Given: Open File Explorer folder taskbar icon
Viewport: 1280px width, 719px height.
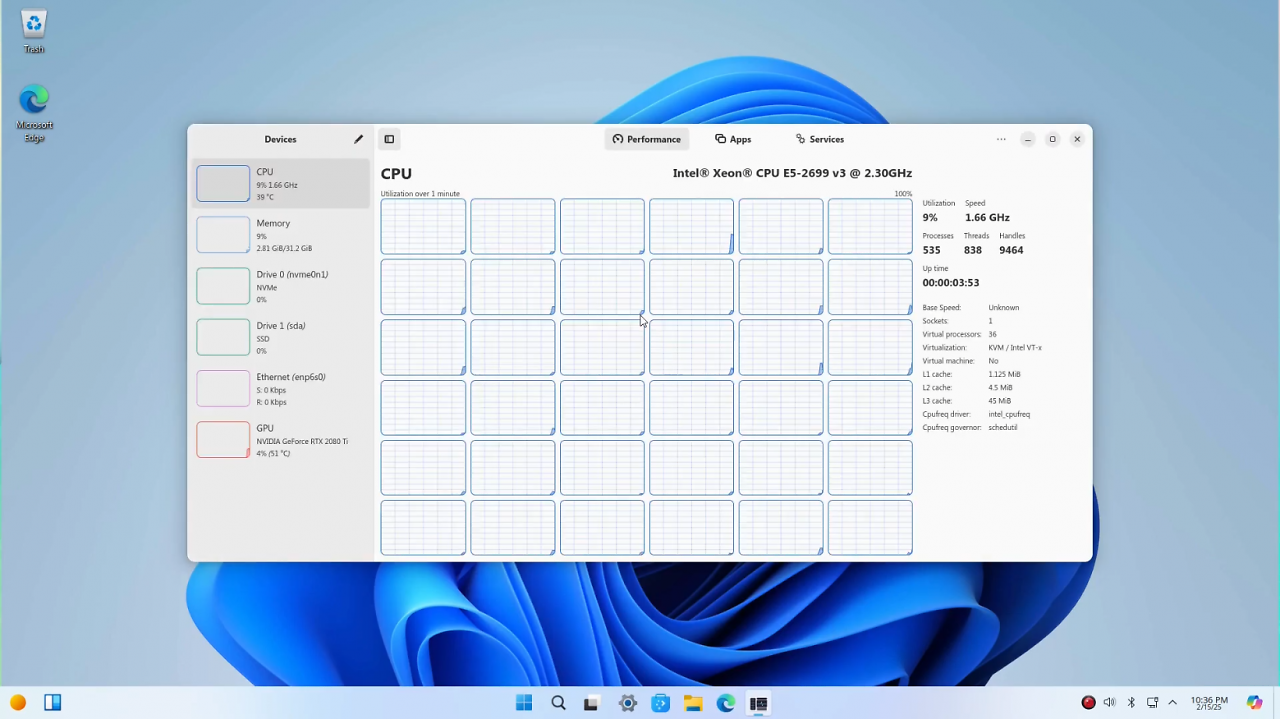Looking at the screenshot, I should coord(693,703).
